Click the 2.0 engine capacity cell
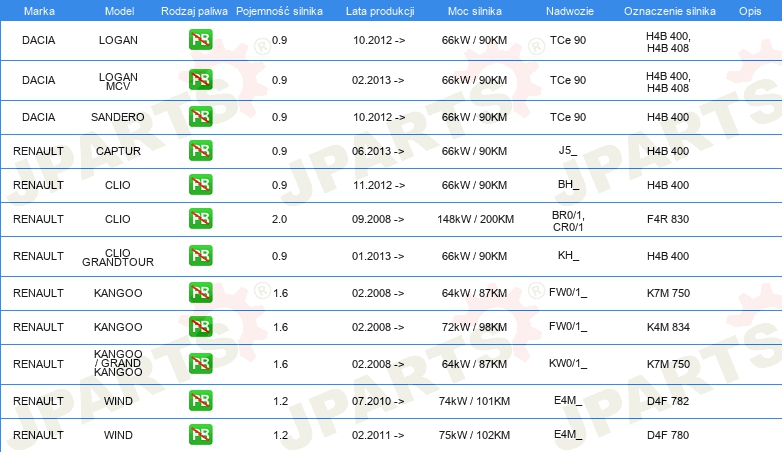The width and height of the screenshot is (782, 452). click(x=279, y=219)
